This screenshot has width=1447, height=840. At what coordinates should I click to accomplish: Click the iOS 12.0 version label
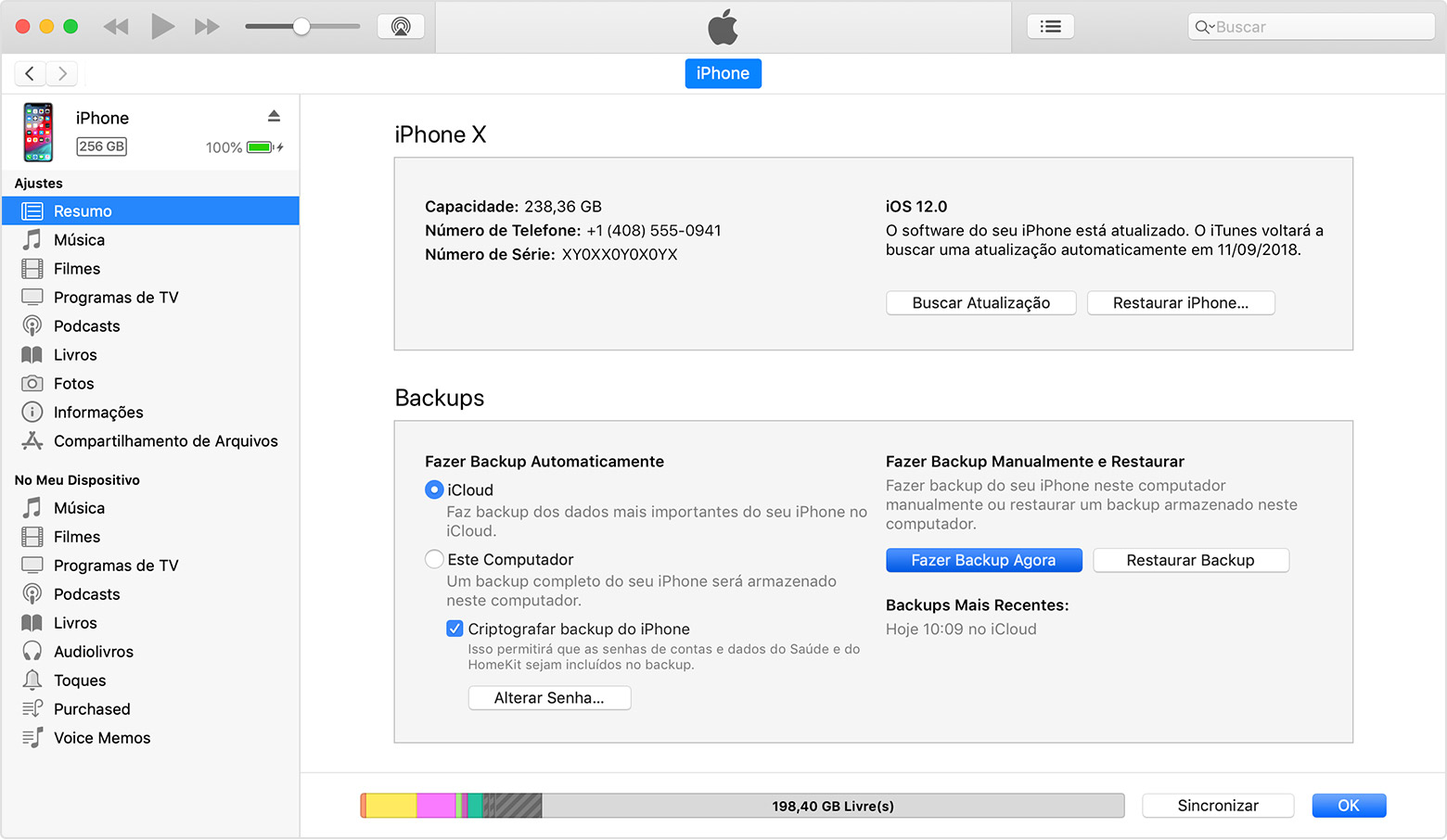[916, 207]
